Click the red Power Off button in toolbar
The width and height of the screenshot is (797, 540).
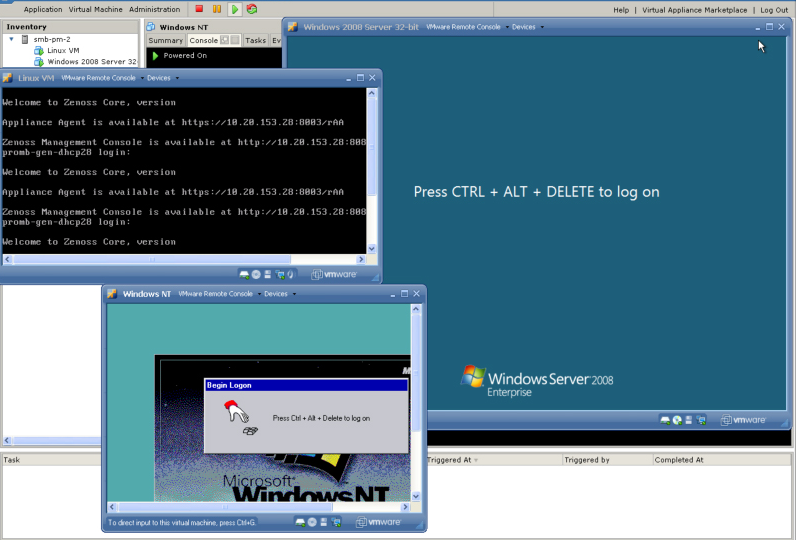point(199,9)
